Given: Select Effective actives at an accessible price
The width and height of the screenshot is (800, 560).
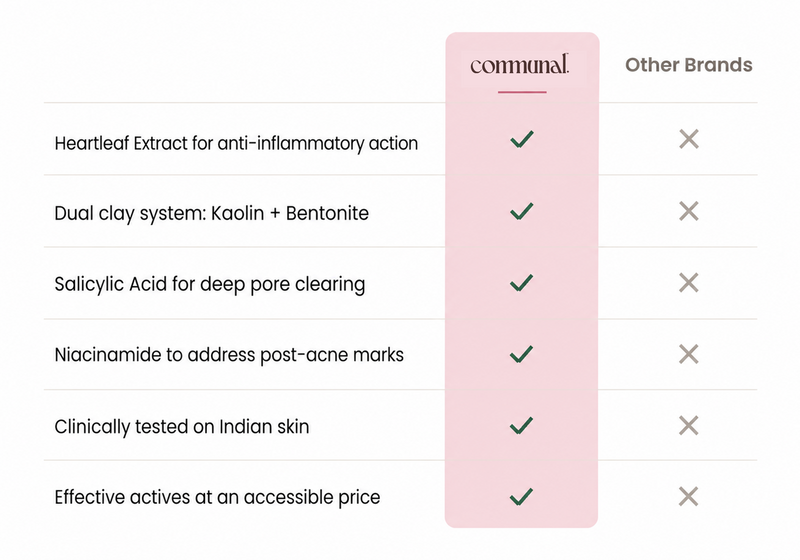Looking at the screenshot, I should pos(217,497).
